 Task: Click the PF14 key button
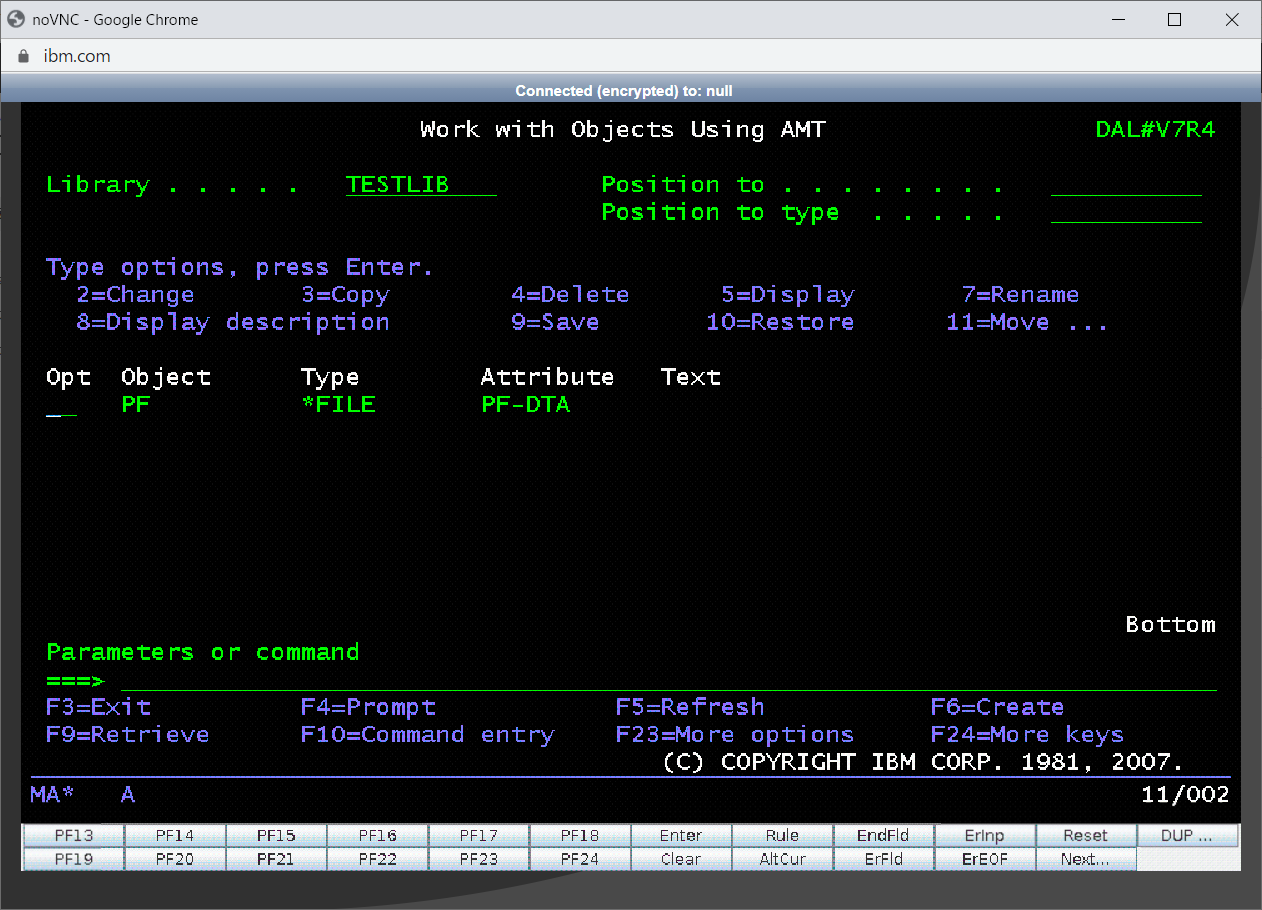pos(175,835)
